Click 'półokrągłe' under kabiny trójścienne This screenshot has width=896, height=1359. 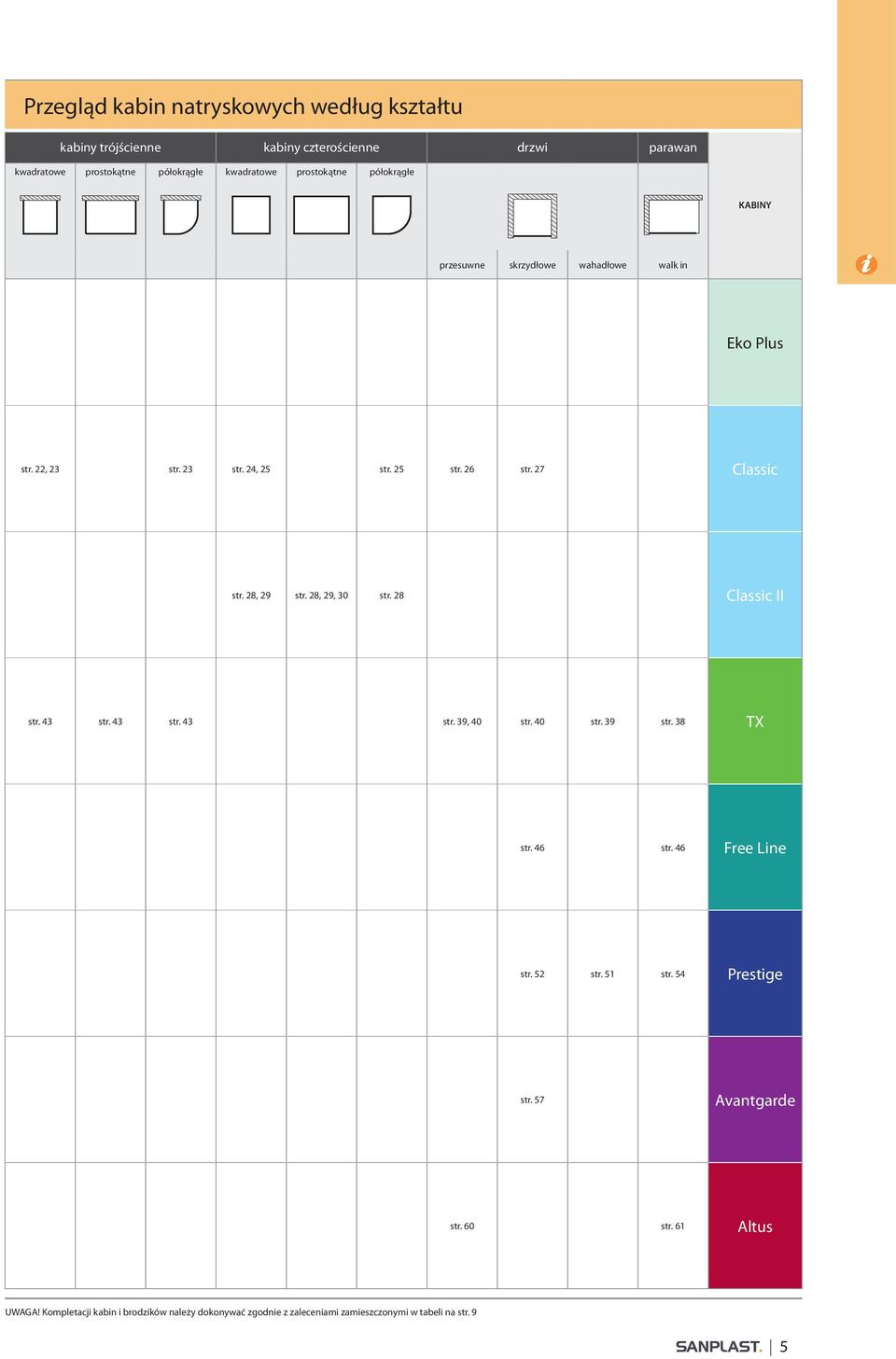tap(181, 172)
